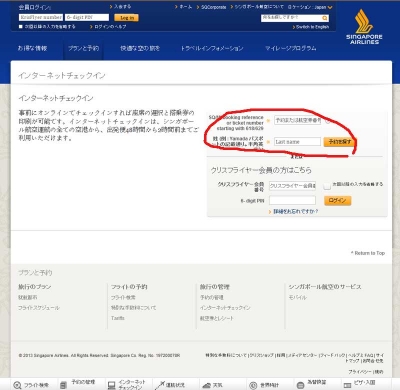Image resolution: width=400 pixels, height=390 pixels.
Task: Open currency converter icon in bottom bar
Action: click(x=300, y=385)
